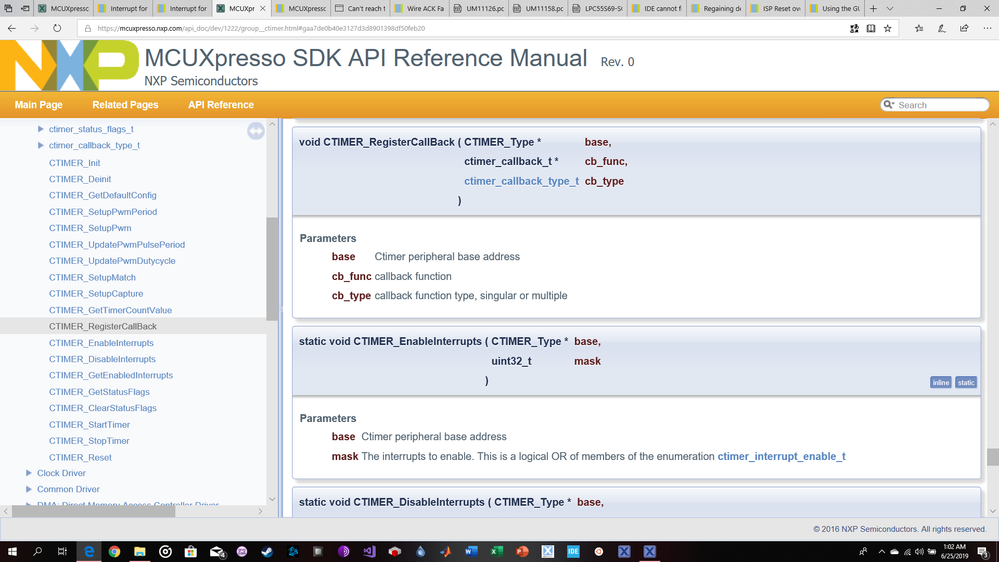Refresh the current page
Screen dimensions: 999x562
pos(57,28)
